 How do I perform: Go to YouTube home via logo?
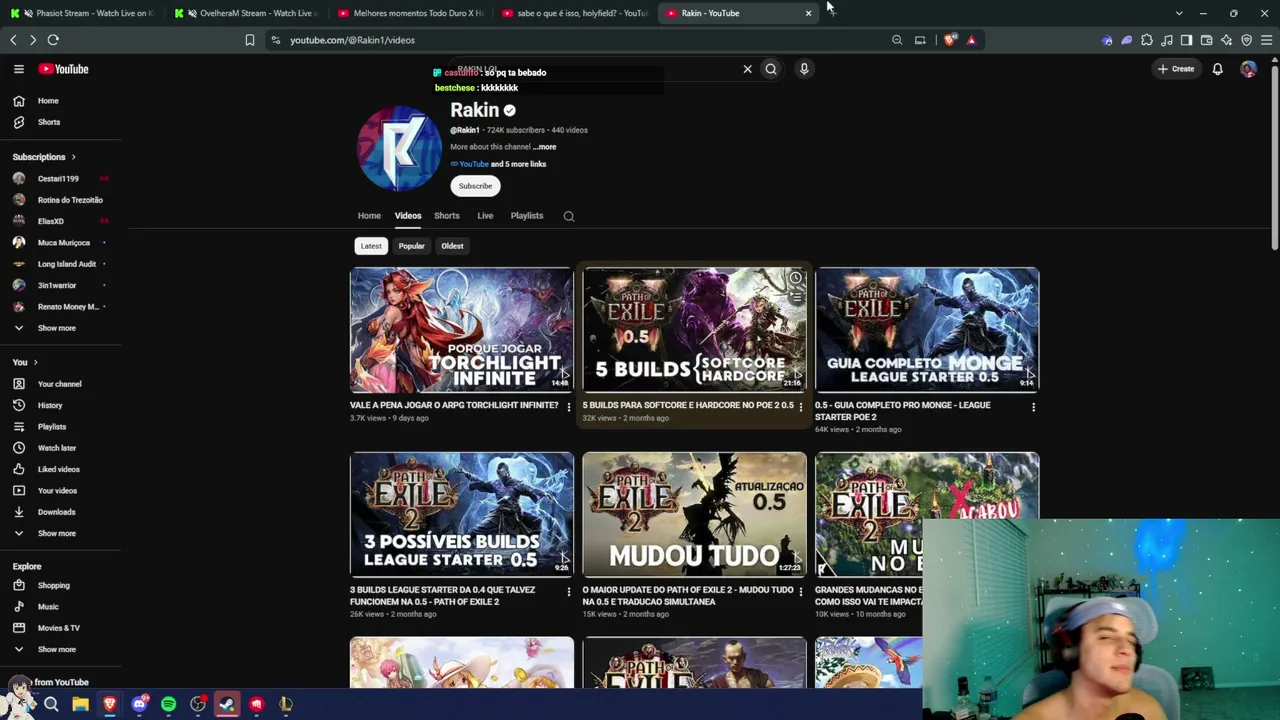[x=64, y=69]
